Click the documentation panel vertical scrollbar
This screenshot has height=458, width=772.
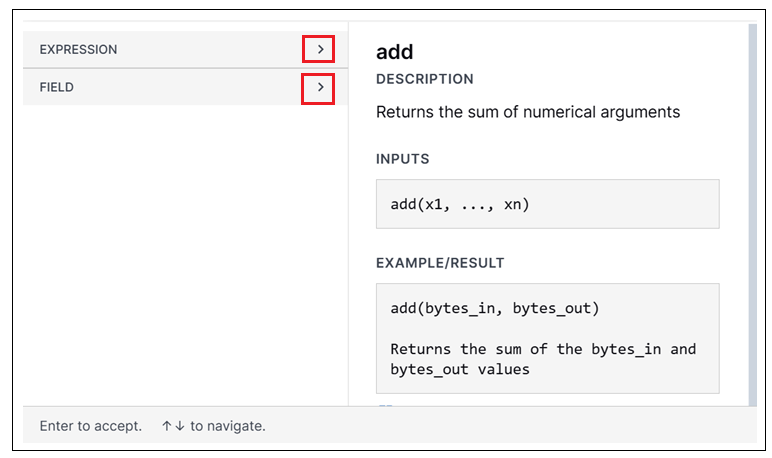point(752,210)
